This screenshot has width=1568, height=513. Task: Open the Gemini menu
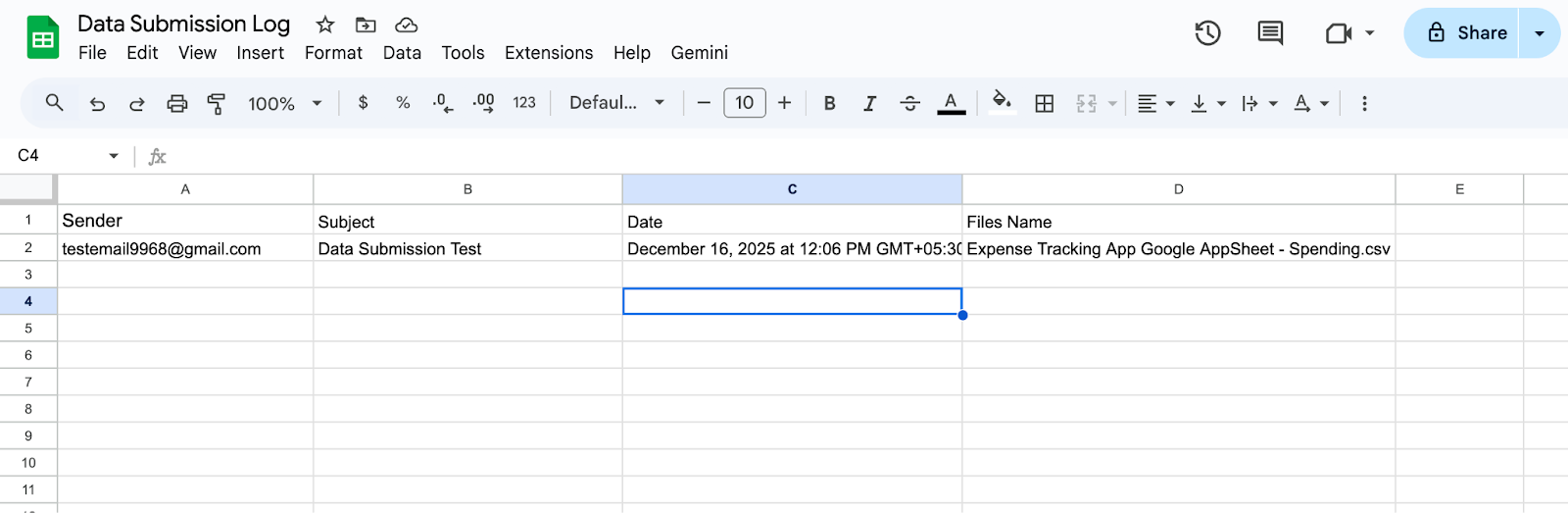tap(700, 53)
